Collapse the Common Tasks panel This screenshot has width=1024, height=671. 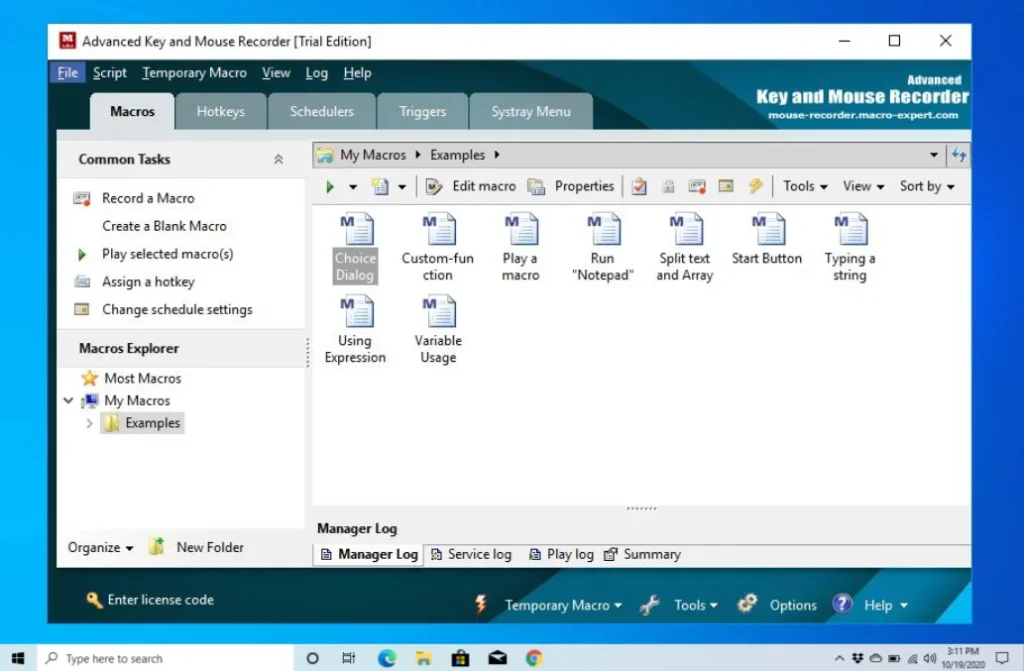[278, 158]
